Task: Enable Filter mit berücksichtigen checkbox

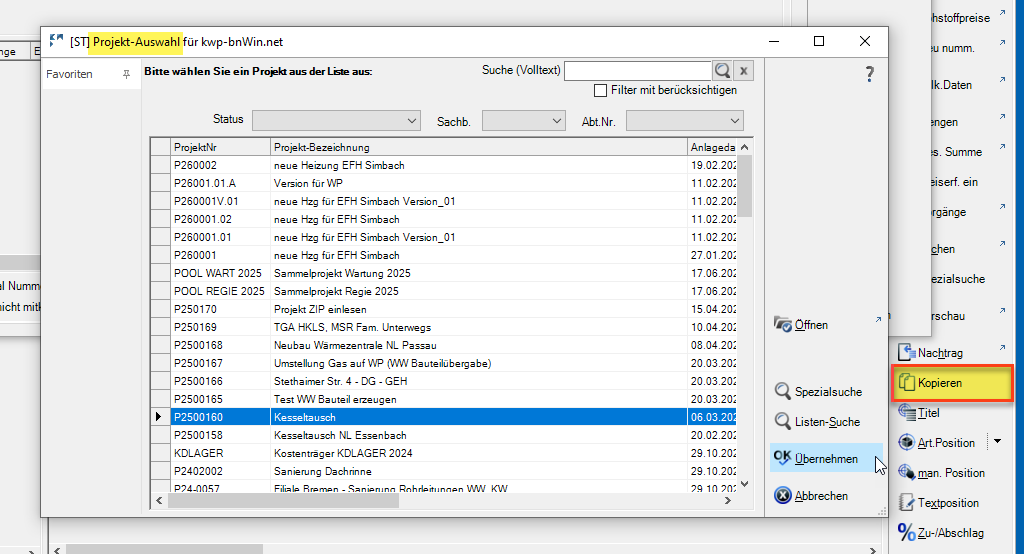Action: tap(601, 91)
